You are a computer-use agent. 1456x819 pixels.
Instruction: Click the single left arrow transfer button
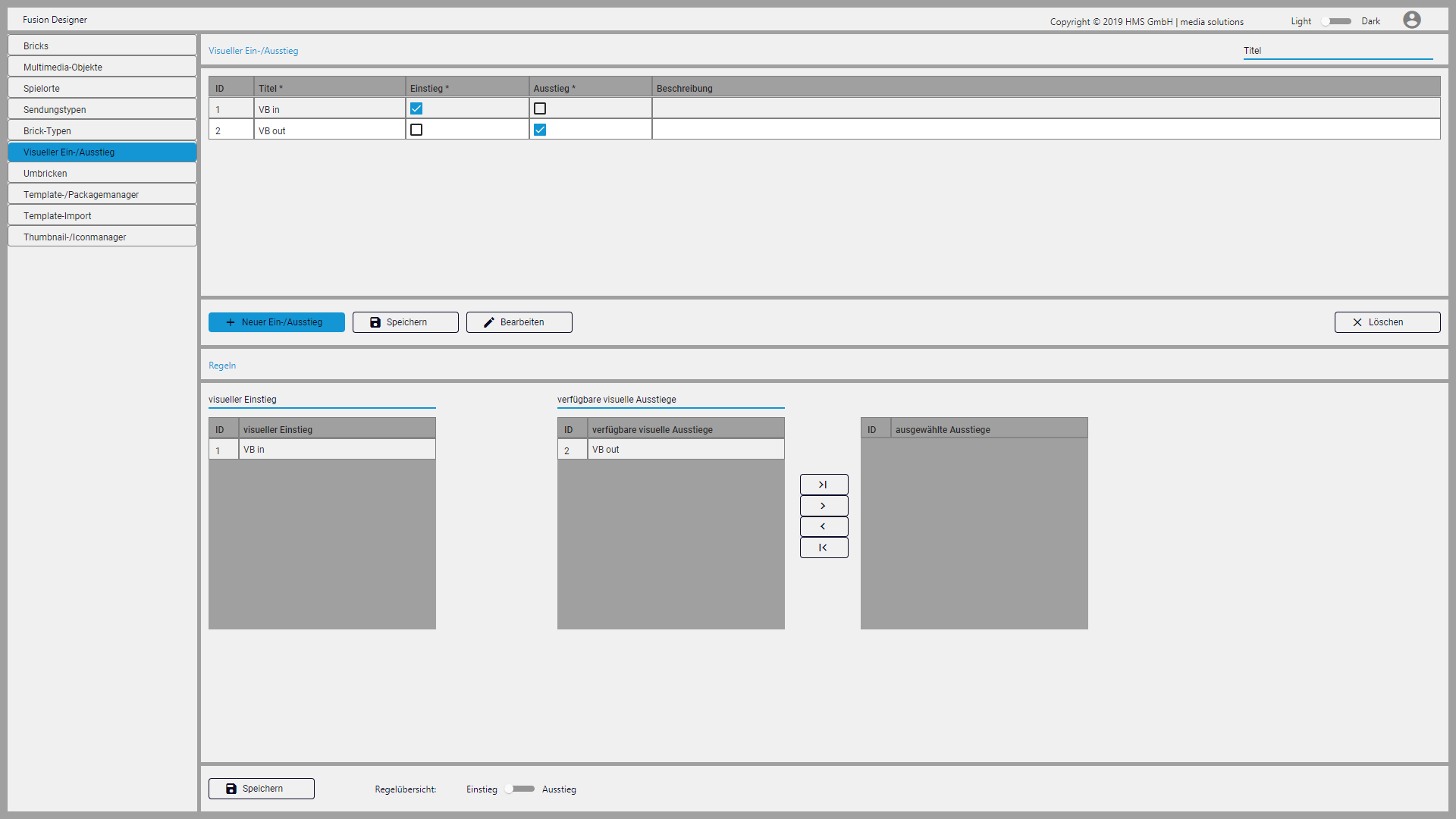click(824, 526)
